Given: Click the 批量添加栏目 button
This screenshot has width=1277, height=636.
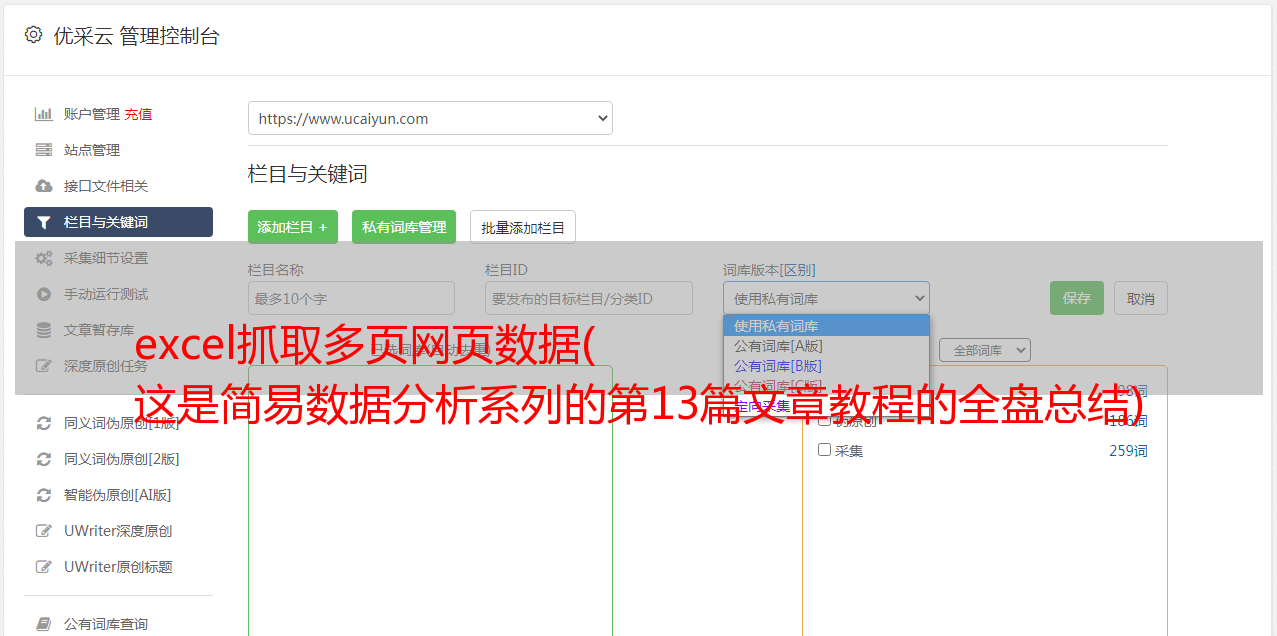Looking at the screenshot, I should [x=523, y=227].
